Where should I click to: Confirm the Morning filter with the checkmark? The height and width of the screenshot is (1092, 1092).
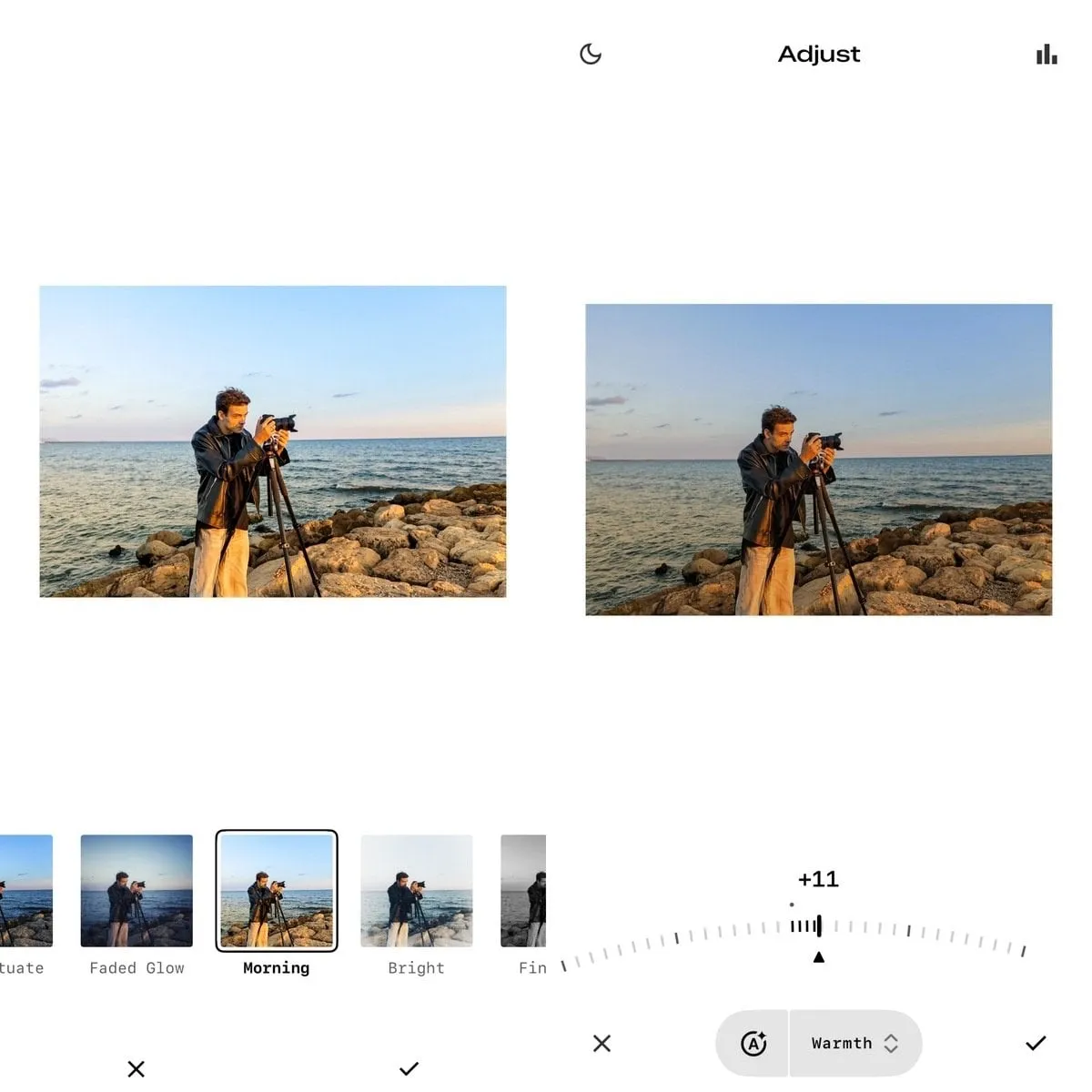[409, 1068]
